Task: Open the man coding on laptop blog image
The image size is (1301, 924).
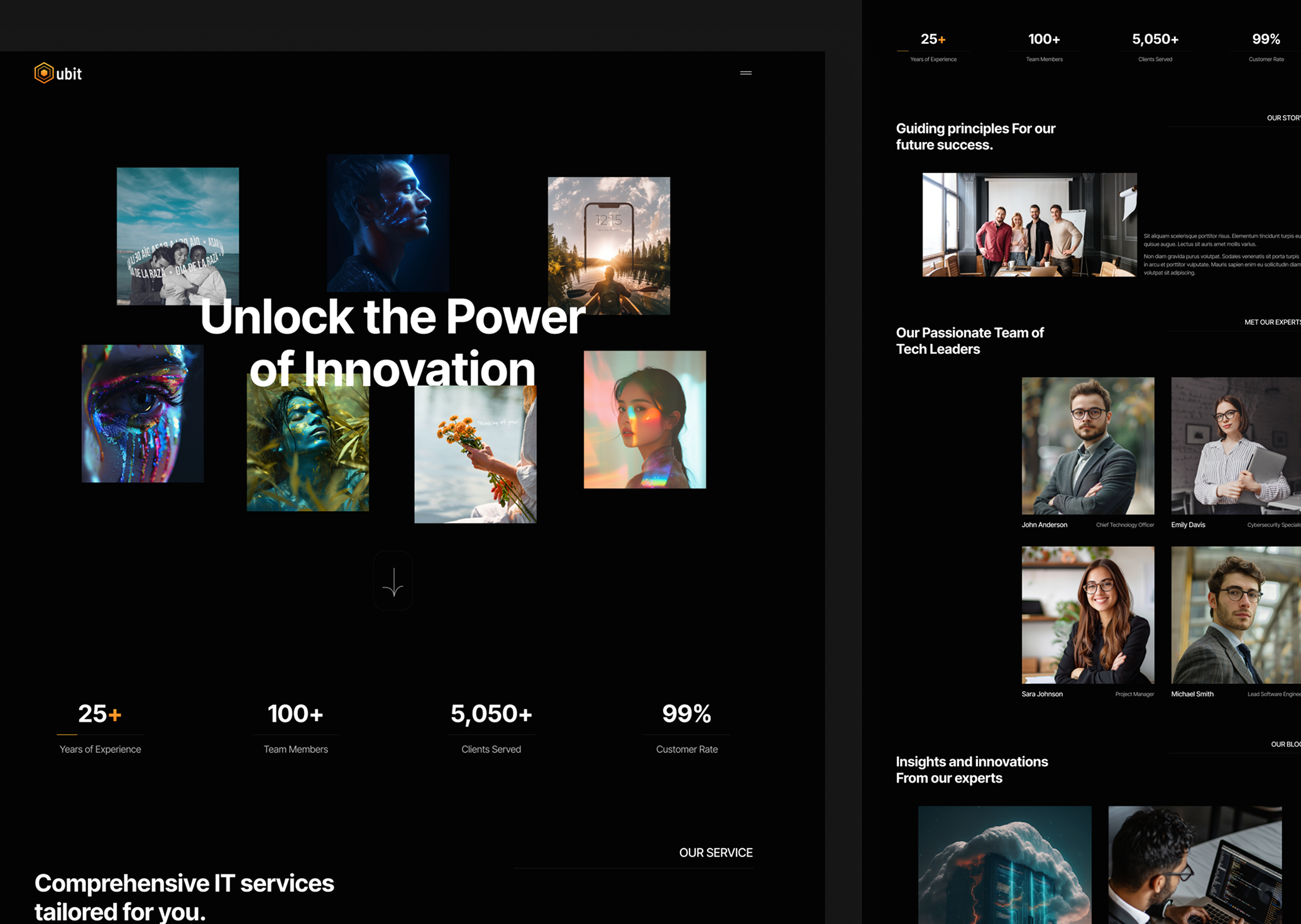Action: pyautogui.click(x=1194, y=864)
